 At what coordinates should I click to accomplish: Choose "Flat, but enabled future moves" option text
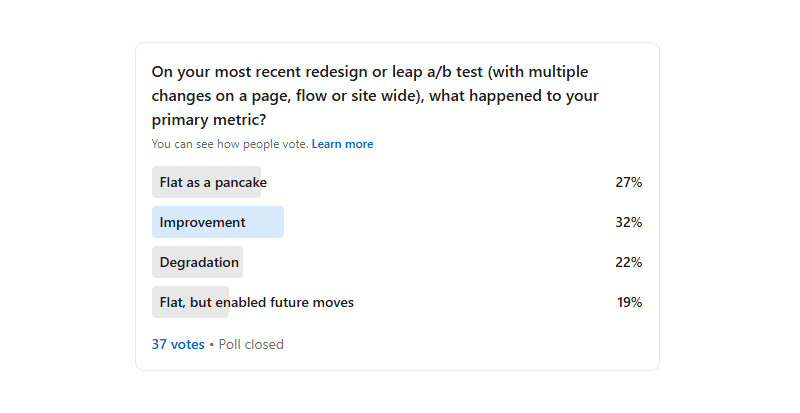(257, 302)
